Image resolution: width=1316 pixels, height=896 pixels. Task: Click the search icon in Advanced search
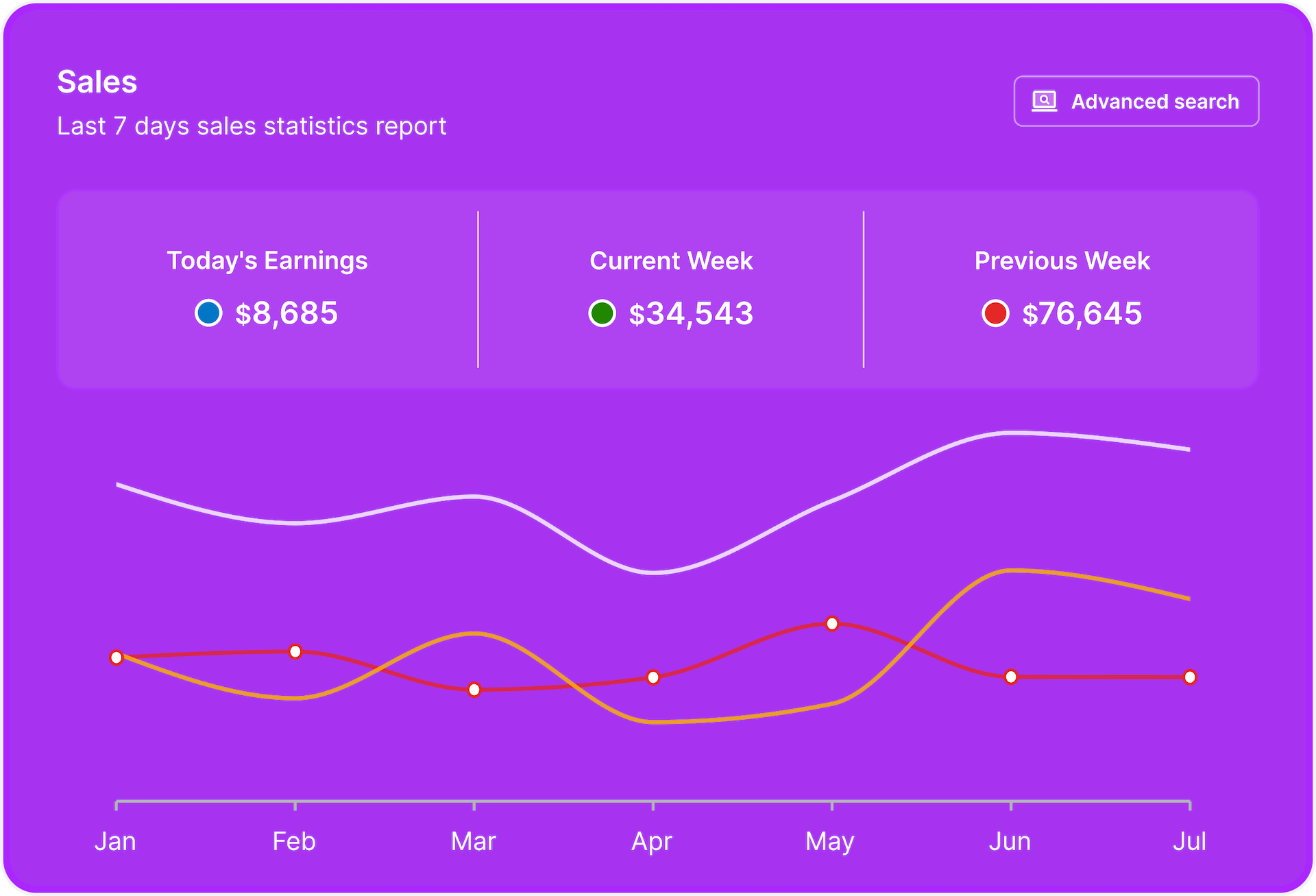pos(1044,101)
